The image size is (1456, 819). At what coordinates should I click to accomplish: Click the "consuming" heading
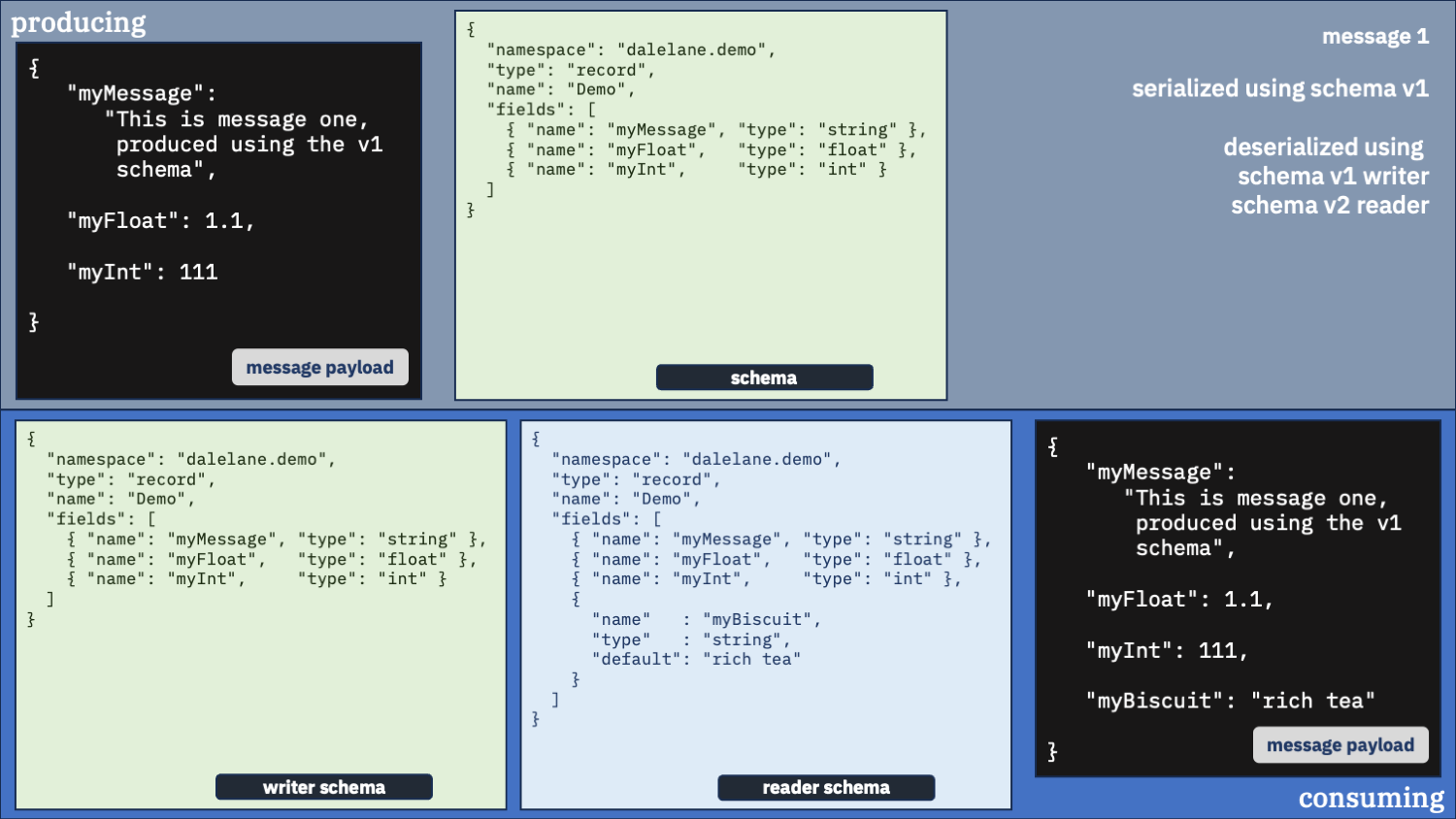point(1371,798)
